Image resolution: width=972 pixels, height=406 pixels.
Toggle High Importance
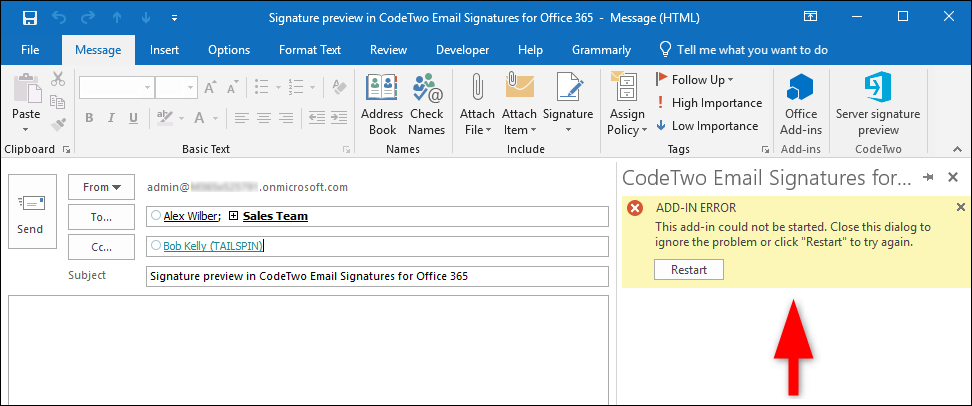pyautogui.click(x=709, y=103)
